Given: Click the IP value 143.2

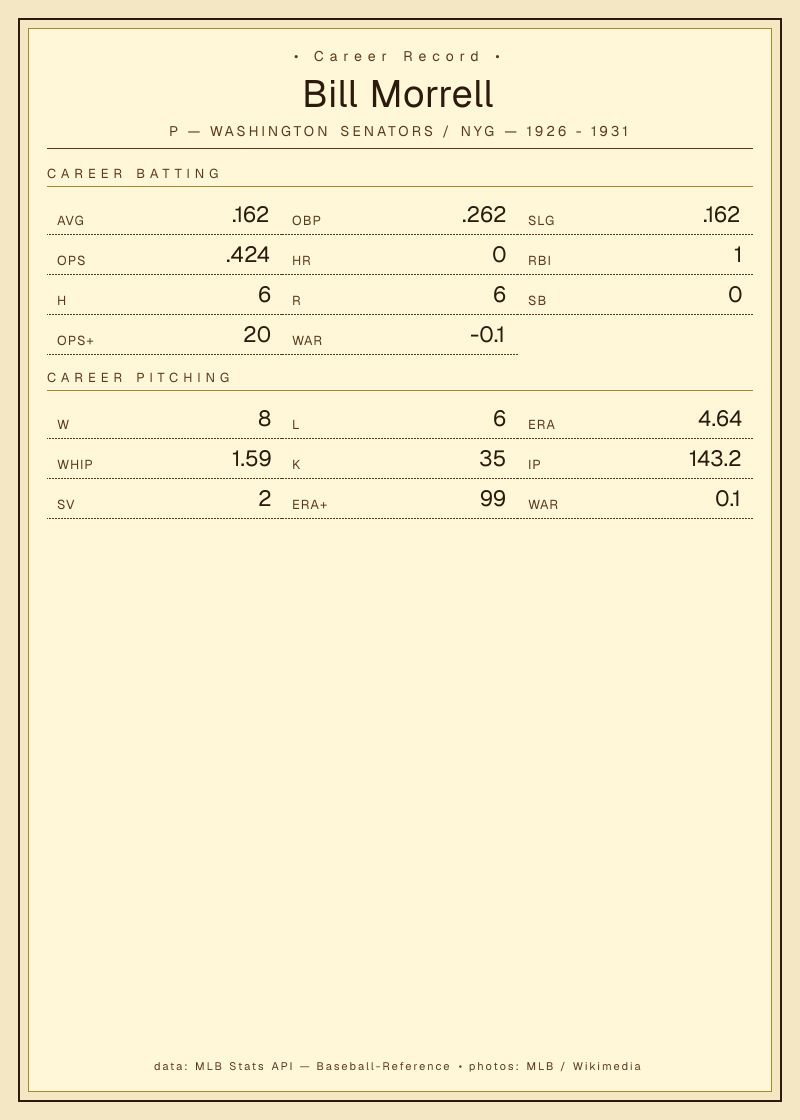Looking at the screenshot, I should (714, 459).
